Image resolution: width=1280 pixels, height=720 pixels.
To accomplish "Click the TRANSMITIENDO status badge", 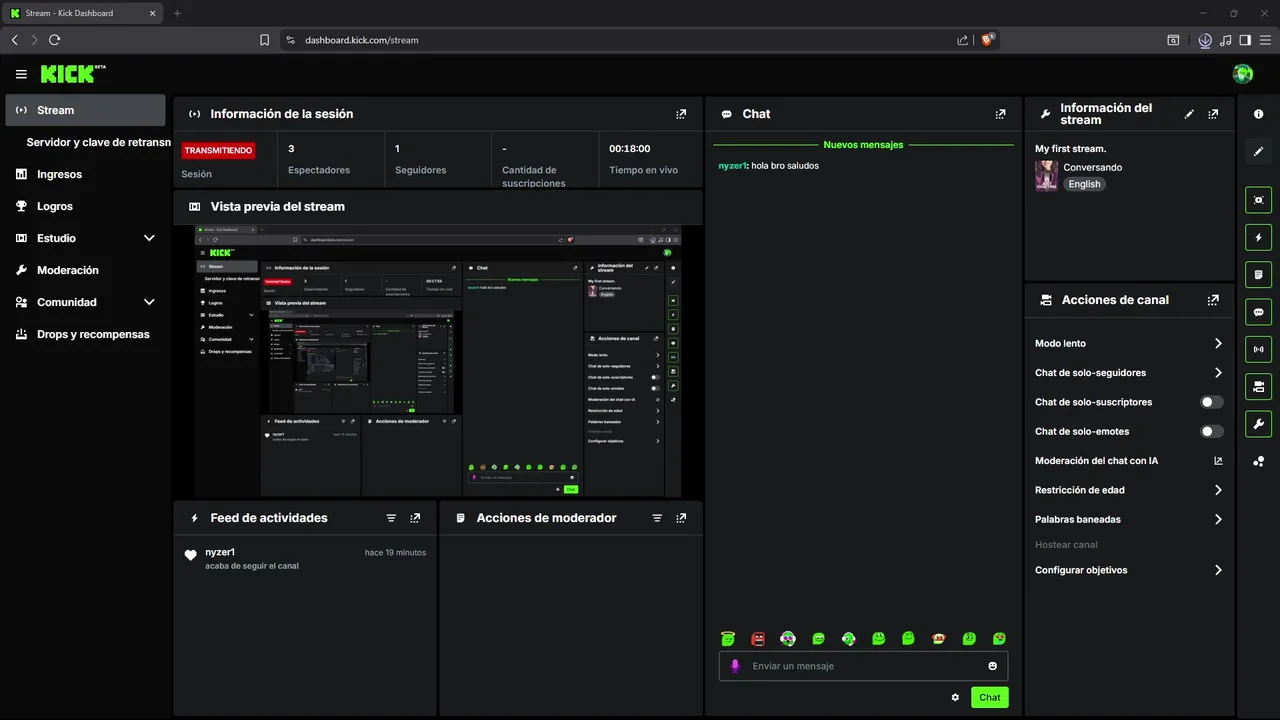I will [x=218, y=150].
